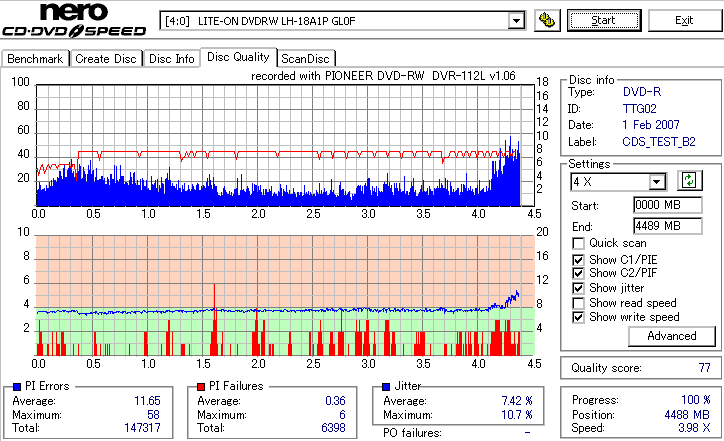Viewport: 724px width, 441px height.
Task: Uncheck Show write speed option
Action: click(x=578, y=317)
